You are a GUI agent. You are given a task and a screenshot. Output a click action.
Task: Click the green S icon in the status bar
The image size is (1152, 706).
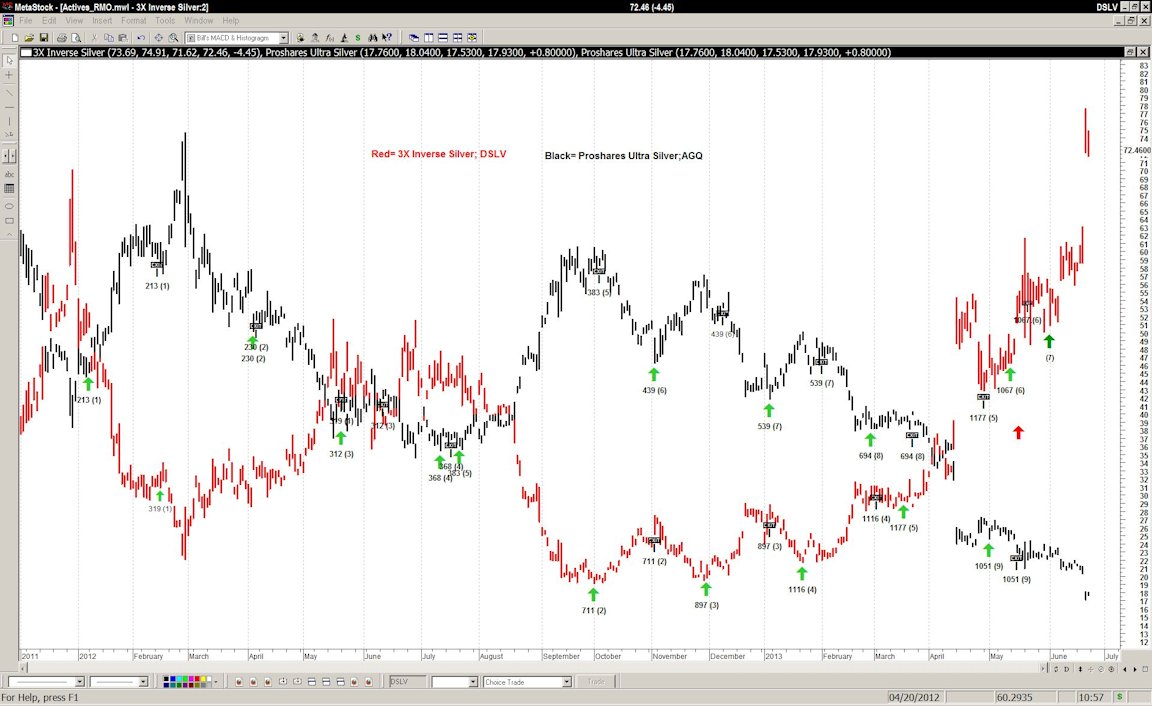1120,696
